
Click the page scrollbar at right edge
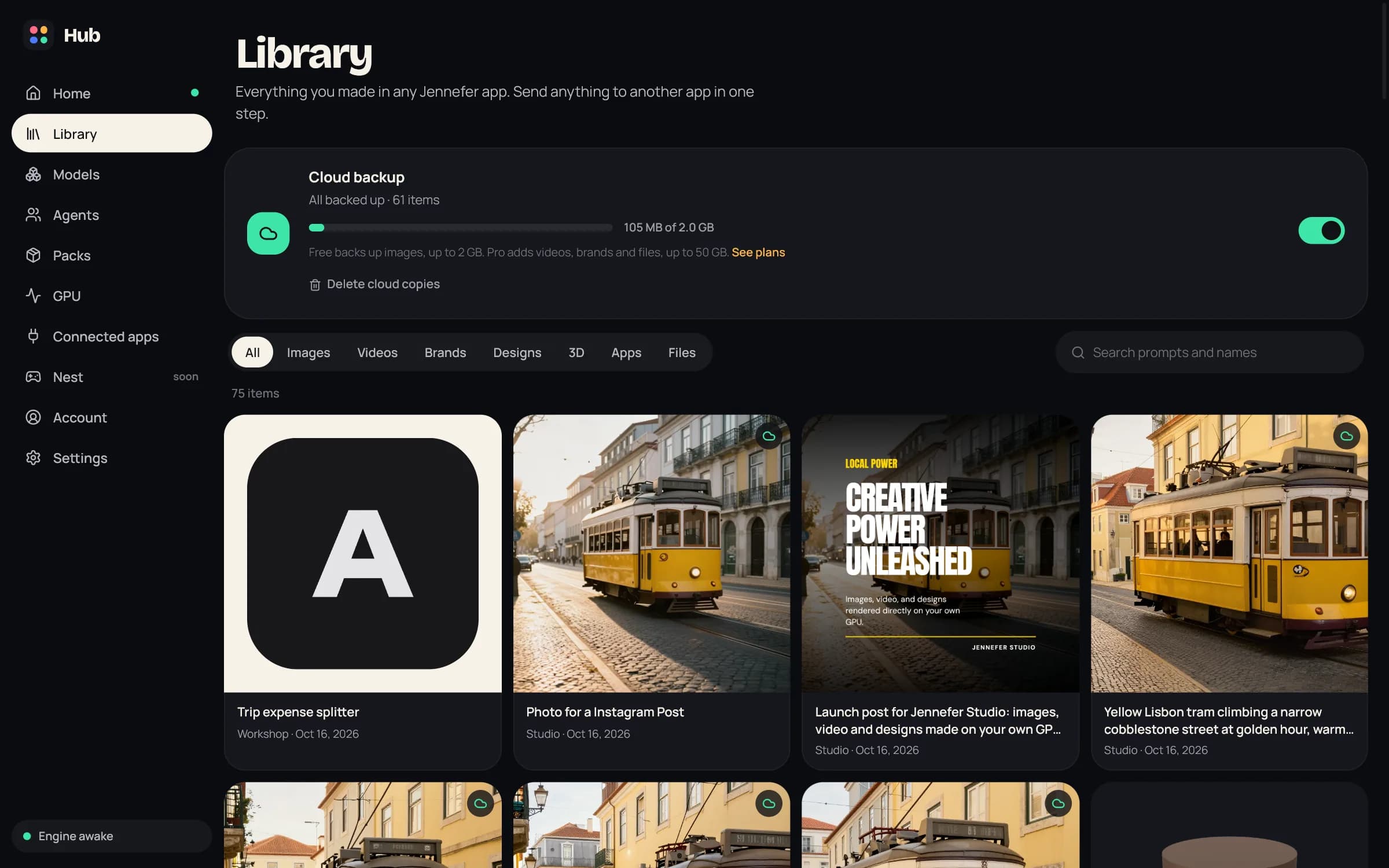point(1384,52)
